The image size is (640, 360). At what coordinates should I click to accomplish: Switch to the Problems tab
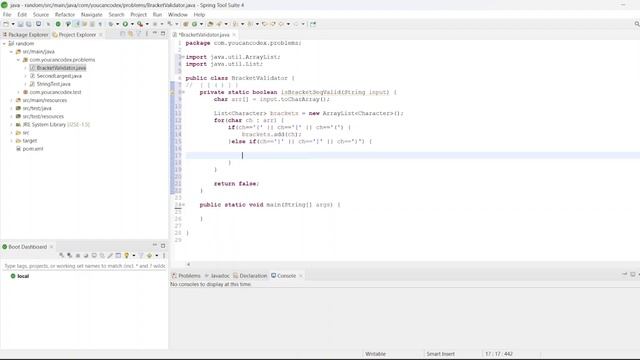coord(186,276)
